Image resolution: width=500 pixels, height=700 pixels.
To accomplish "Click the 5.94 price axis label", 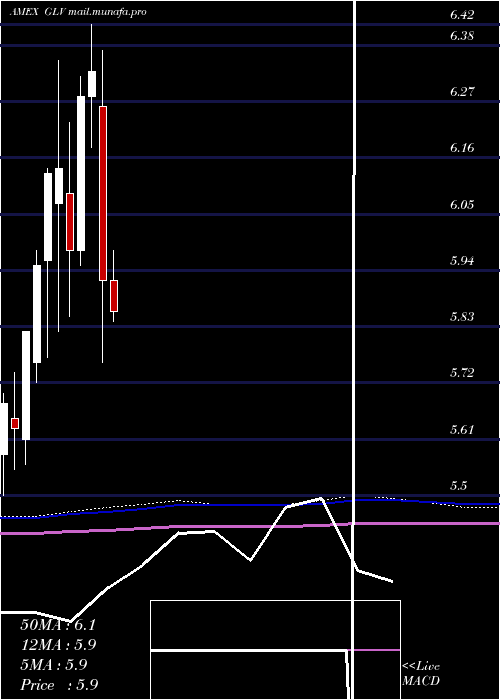I will tap(462, 260).
